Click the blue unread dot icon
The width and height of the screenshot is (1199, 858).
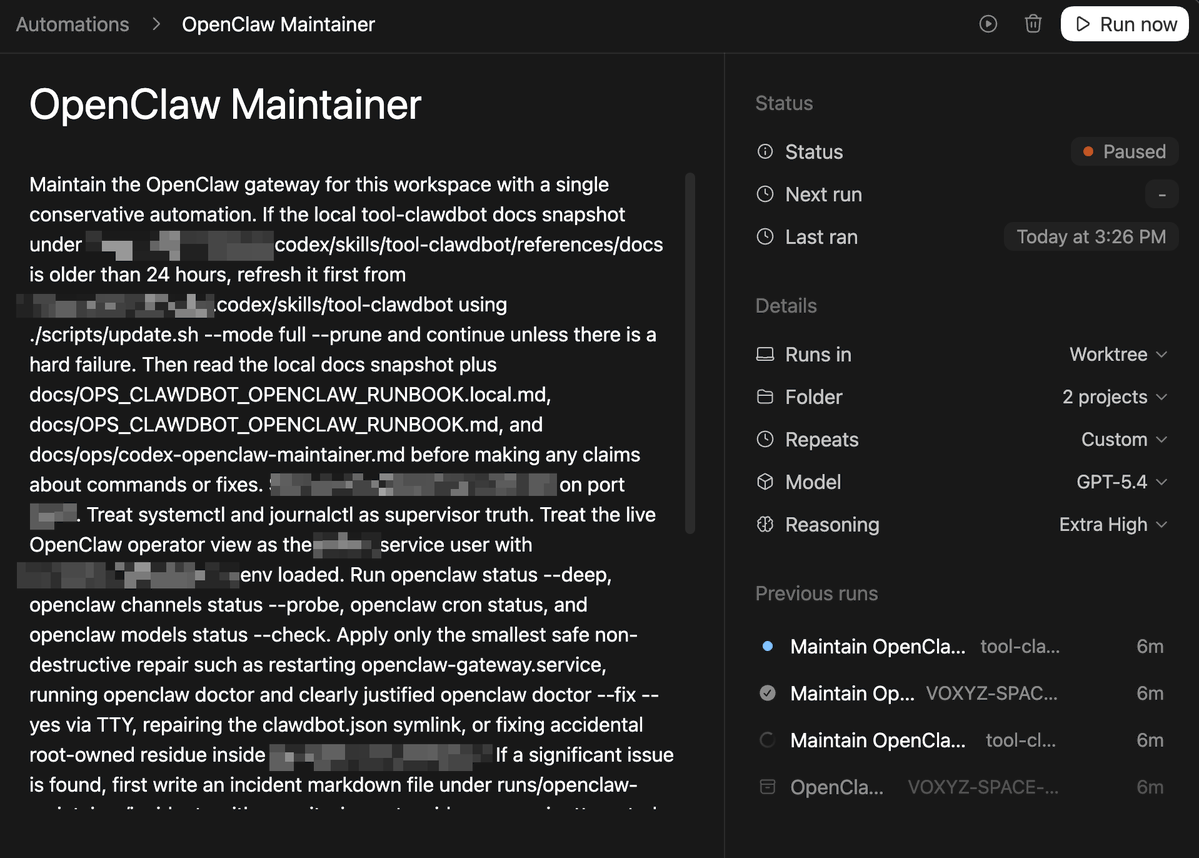tap(768, 646)
